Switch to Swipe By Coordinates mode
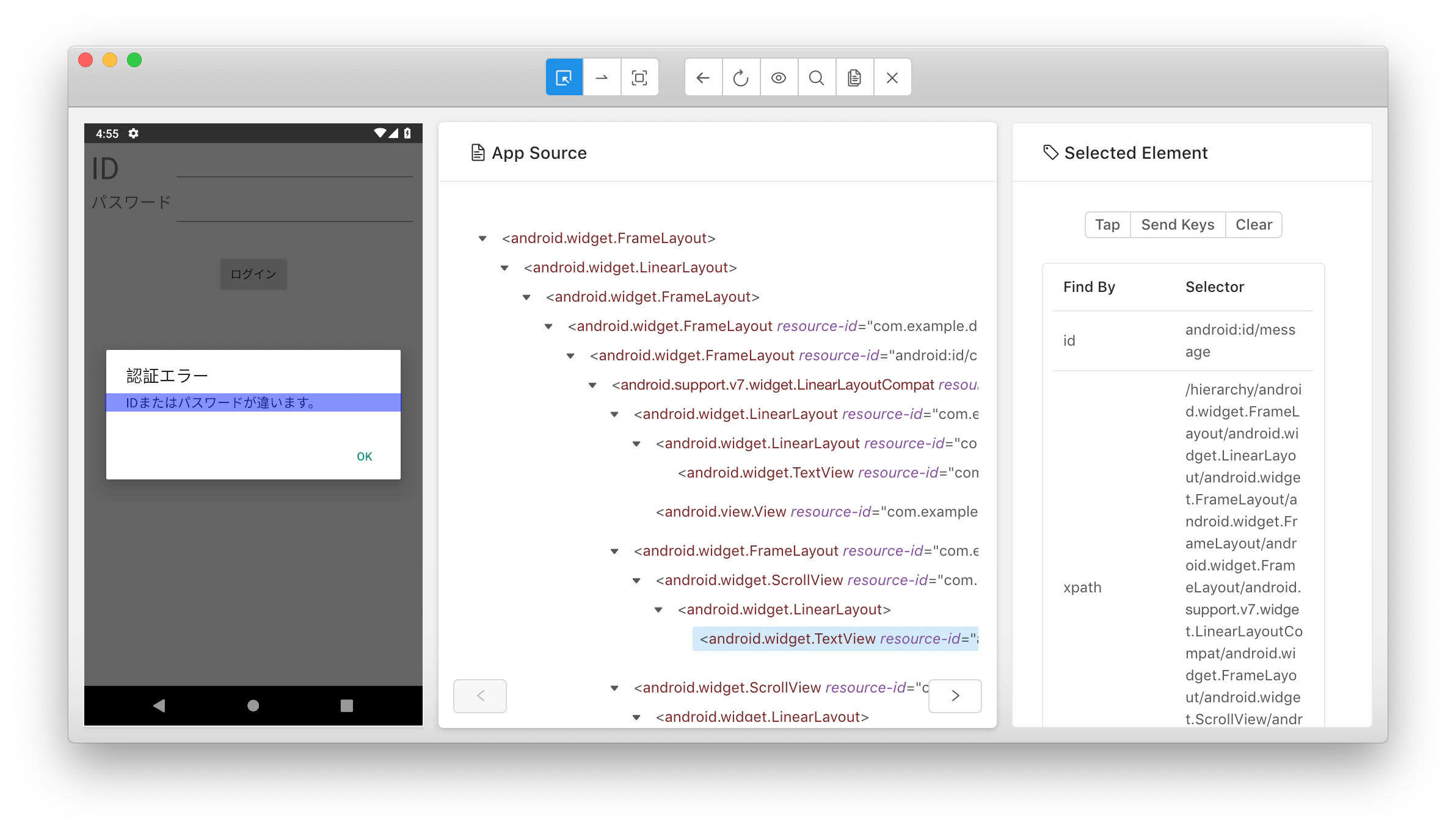Screen dimensions: 1456x833 [602, 78]
